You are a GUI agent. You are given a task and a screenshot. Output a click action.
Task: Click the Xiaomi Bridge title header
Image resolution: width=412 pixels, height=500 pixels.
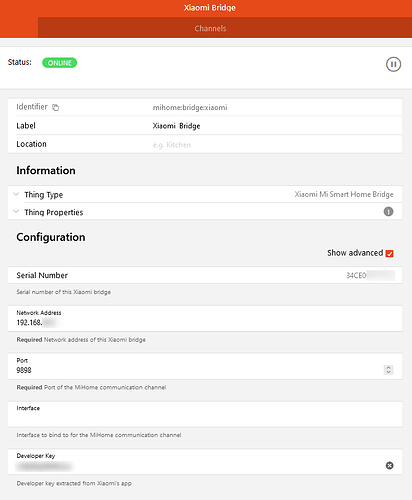tap(210, 8)
